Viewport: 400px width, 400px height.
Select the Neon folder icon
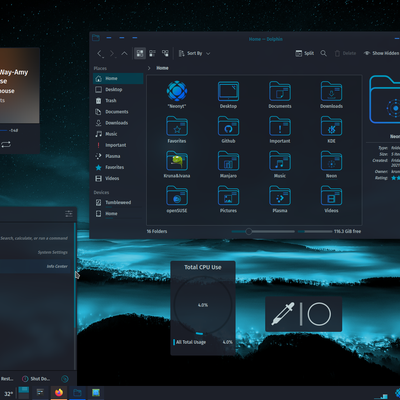click(331, 161)
